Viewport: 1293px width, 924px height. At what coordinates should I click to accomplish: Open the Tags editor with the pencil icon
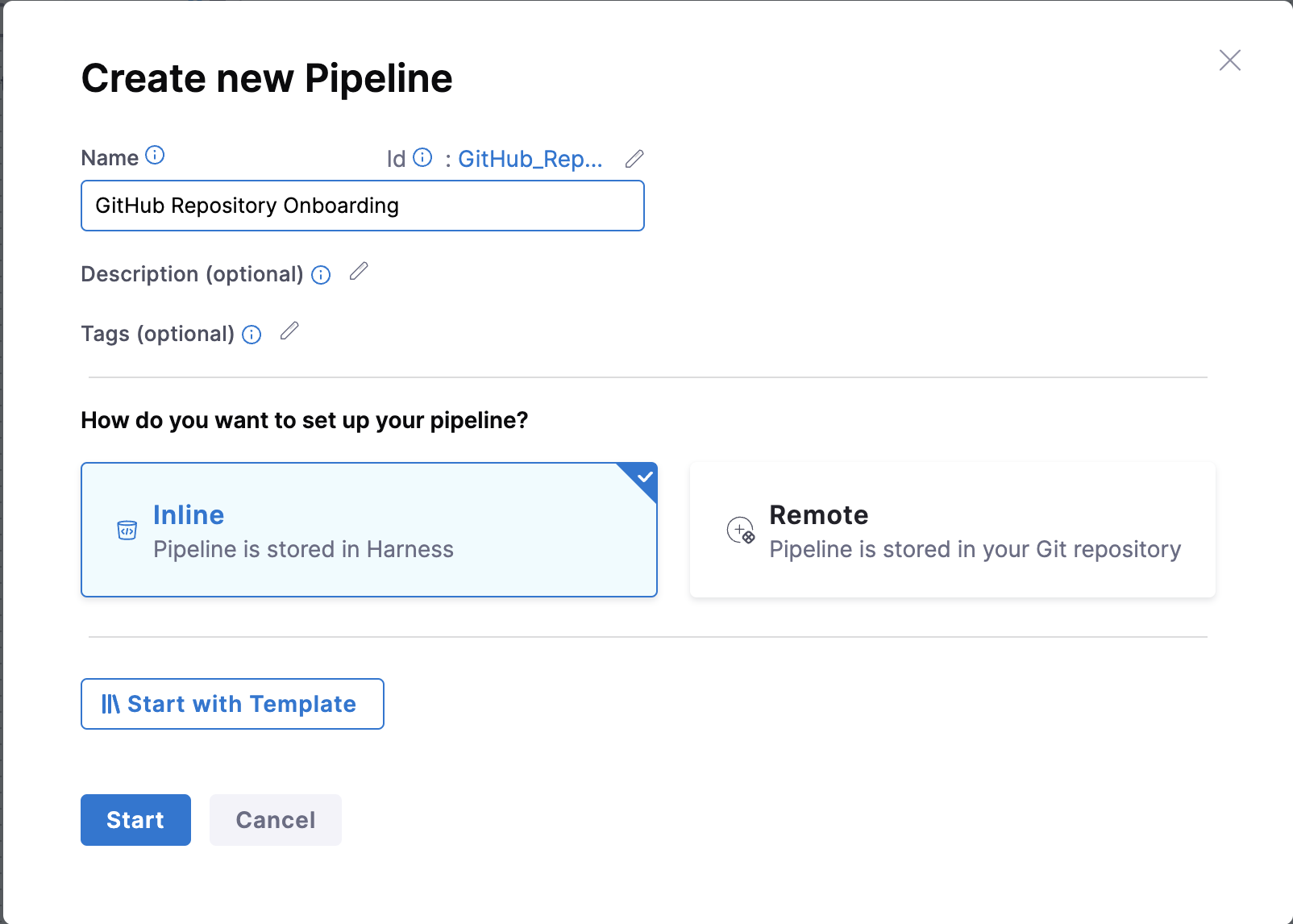click(x=289, y=331)
